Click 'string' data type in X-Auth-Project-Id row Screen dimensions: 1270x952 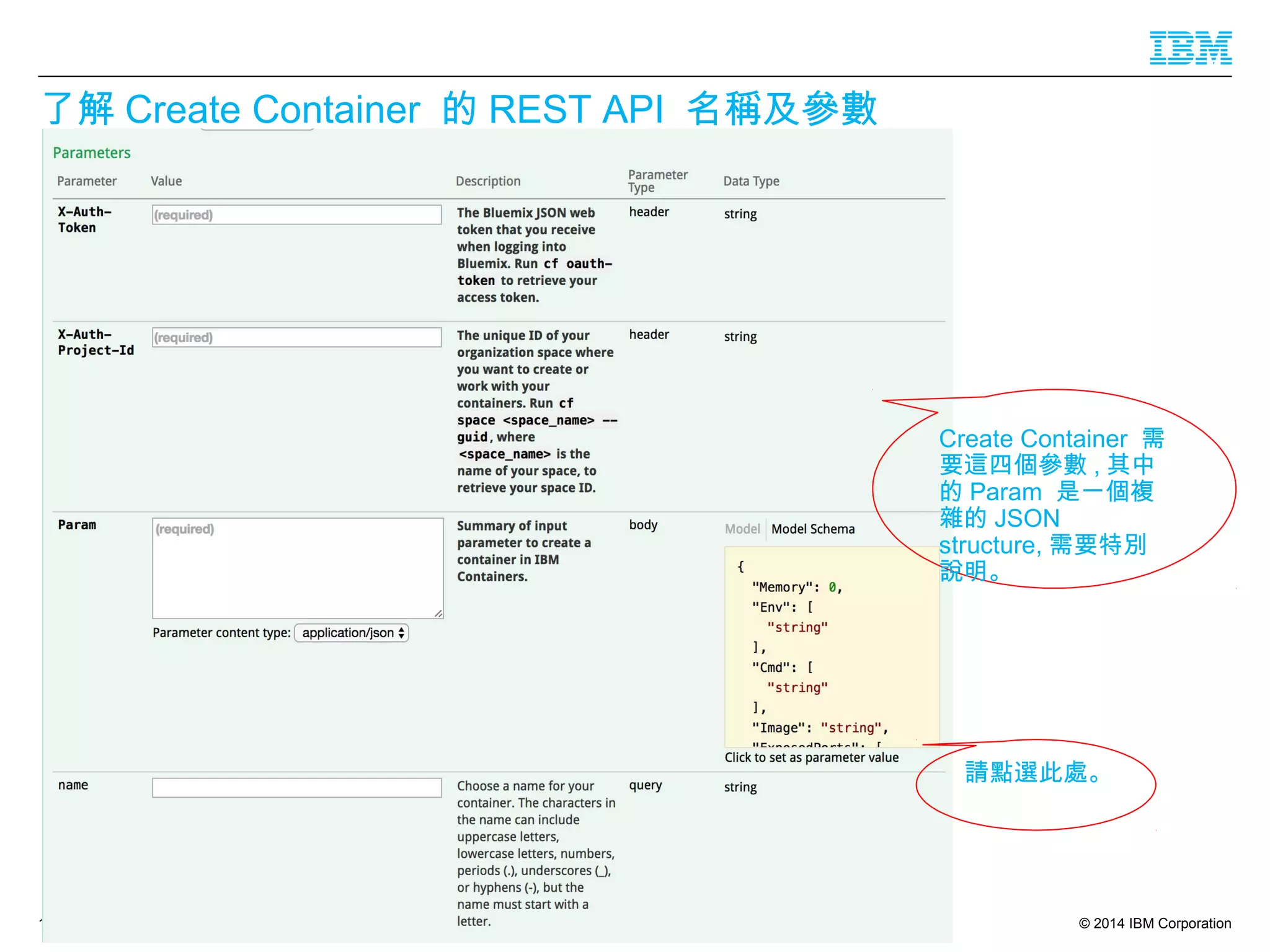740,337
